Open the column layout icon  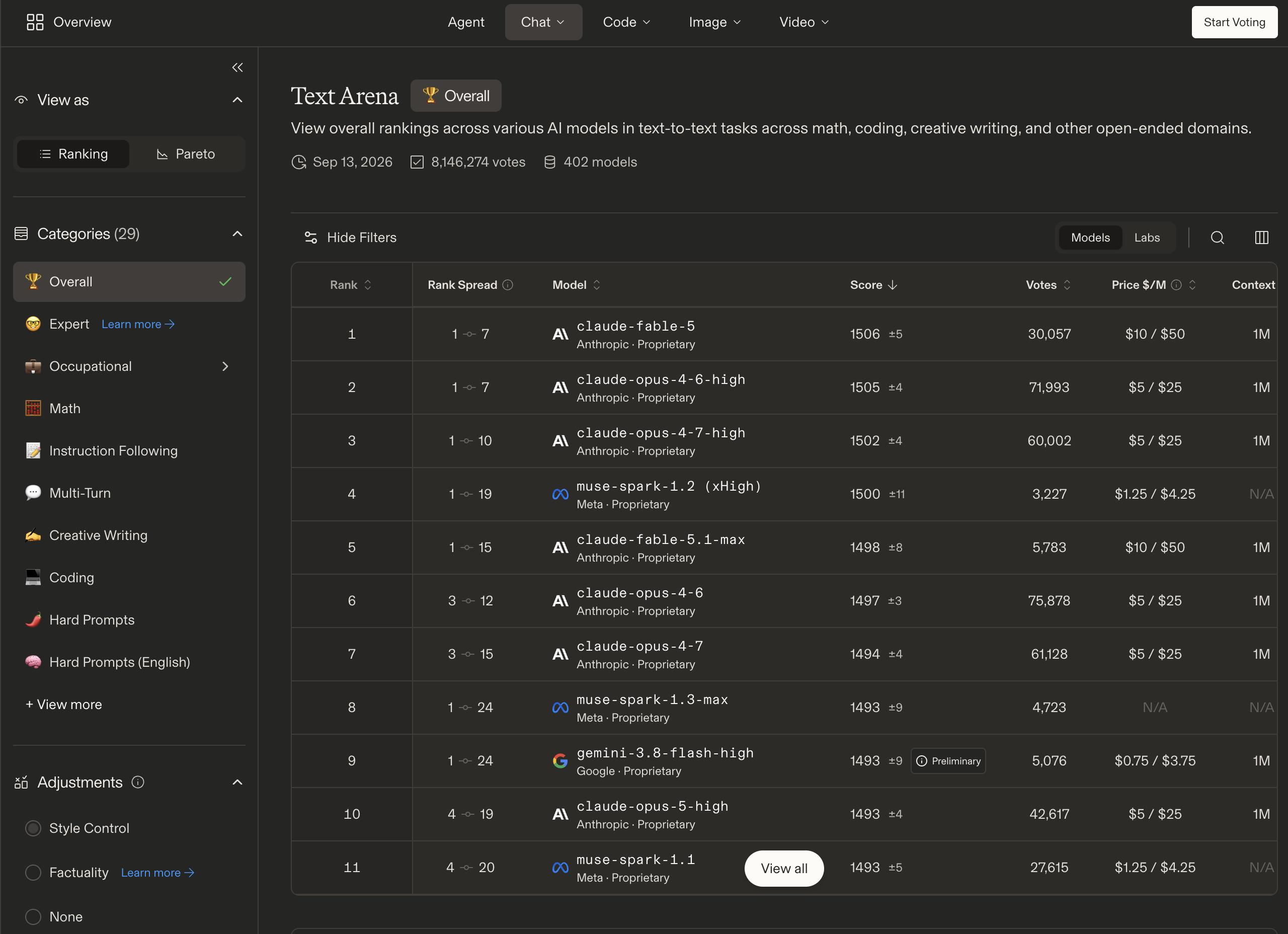coord(1261,238)
